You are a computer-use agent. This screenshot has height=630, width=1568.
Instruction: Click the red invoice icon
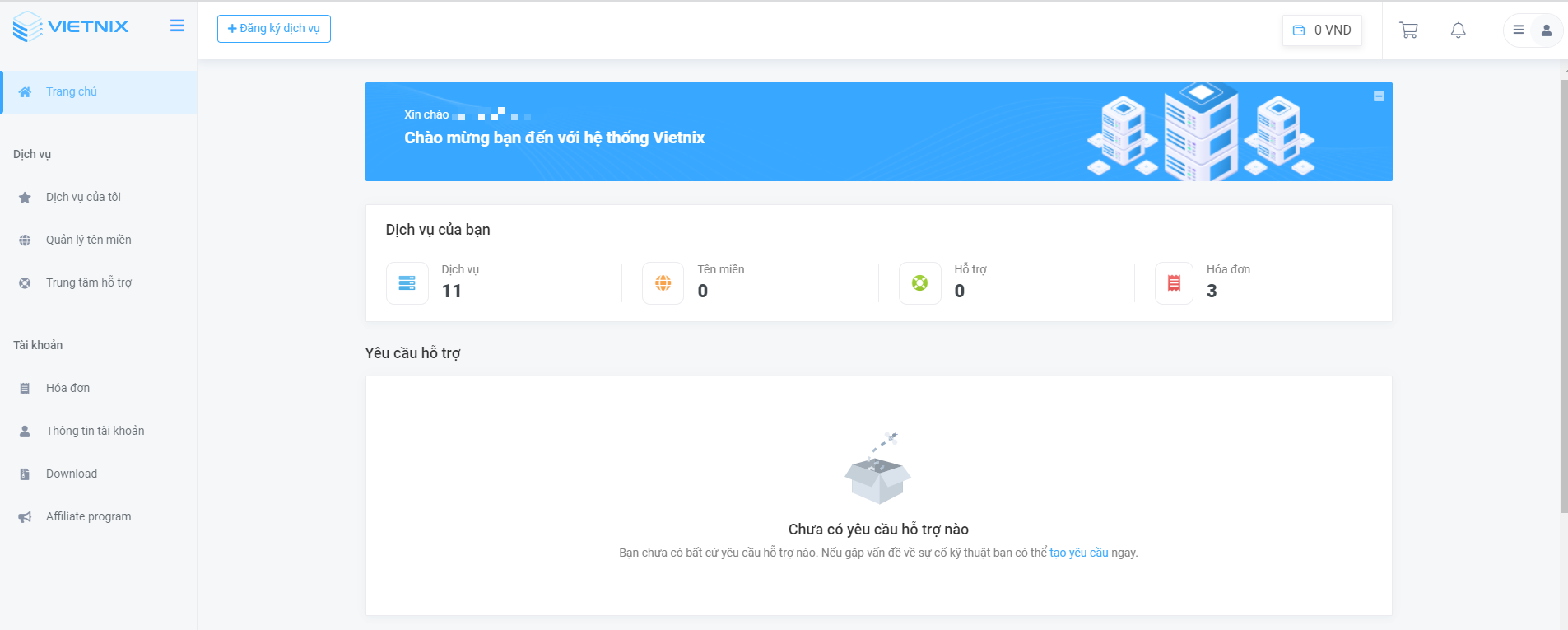pos(1174,283)
